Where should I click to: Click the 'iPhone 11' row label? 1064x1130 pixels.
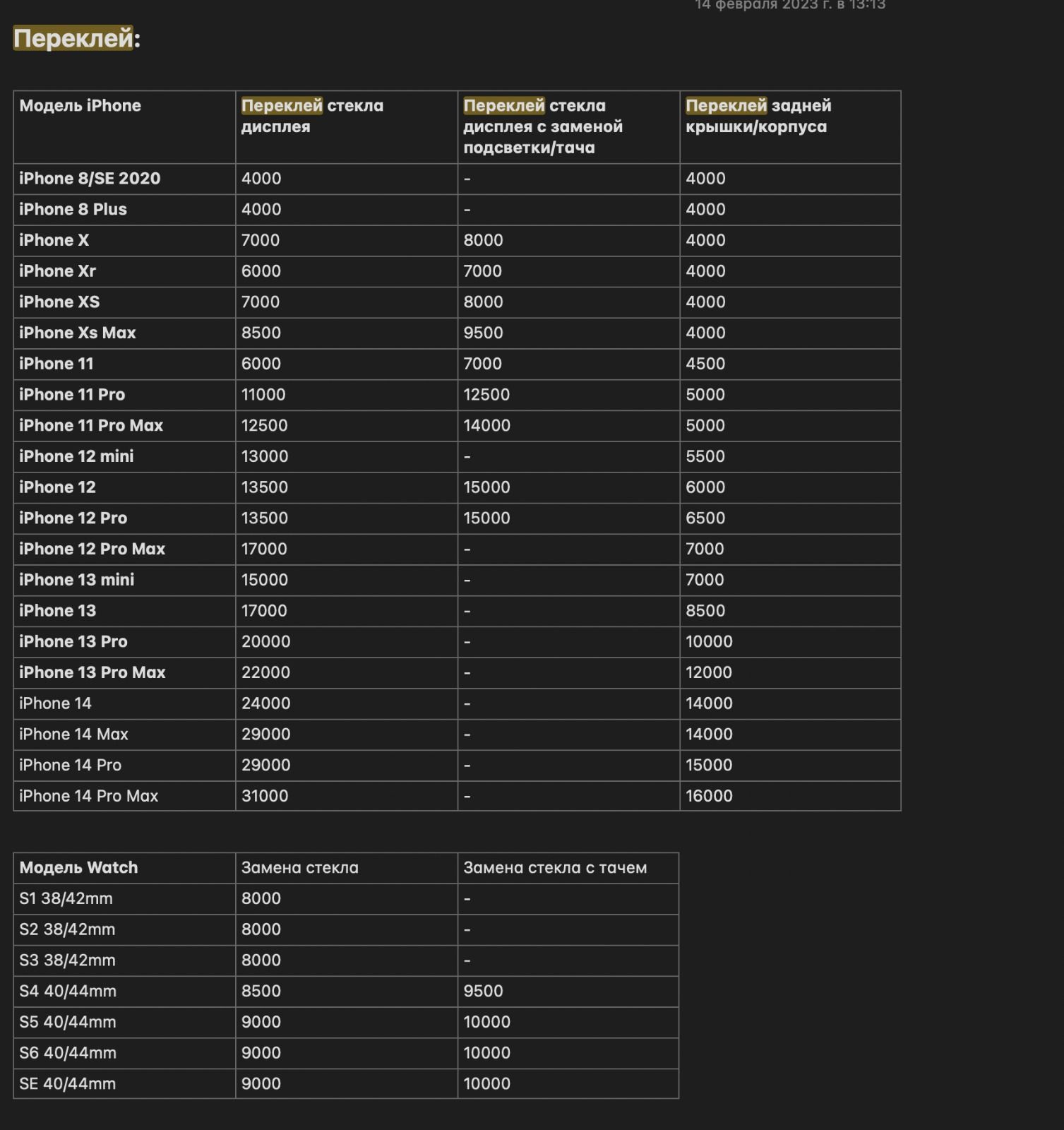coord(56,364)
